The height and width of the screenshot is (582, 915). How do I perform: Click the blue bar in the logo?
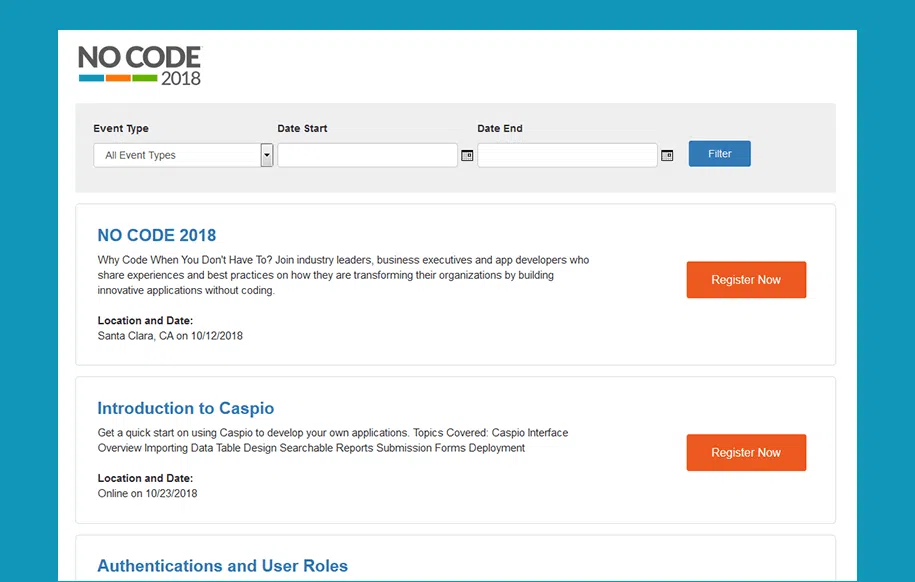tap(92, 78)
